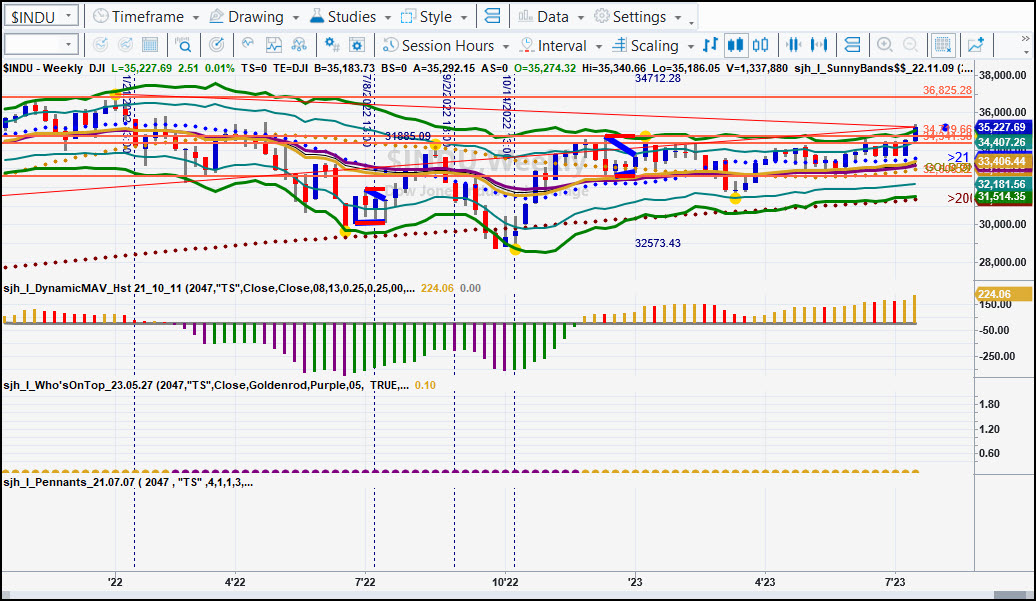
Task: Click the stacked-panels icon beside the zoom buttons
Action: pos(852,45)
